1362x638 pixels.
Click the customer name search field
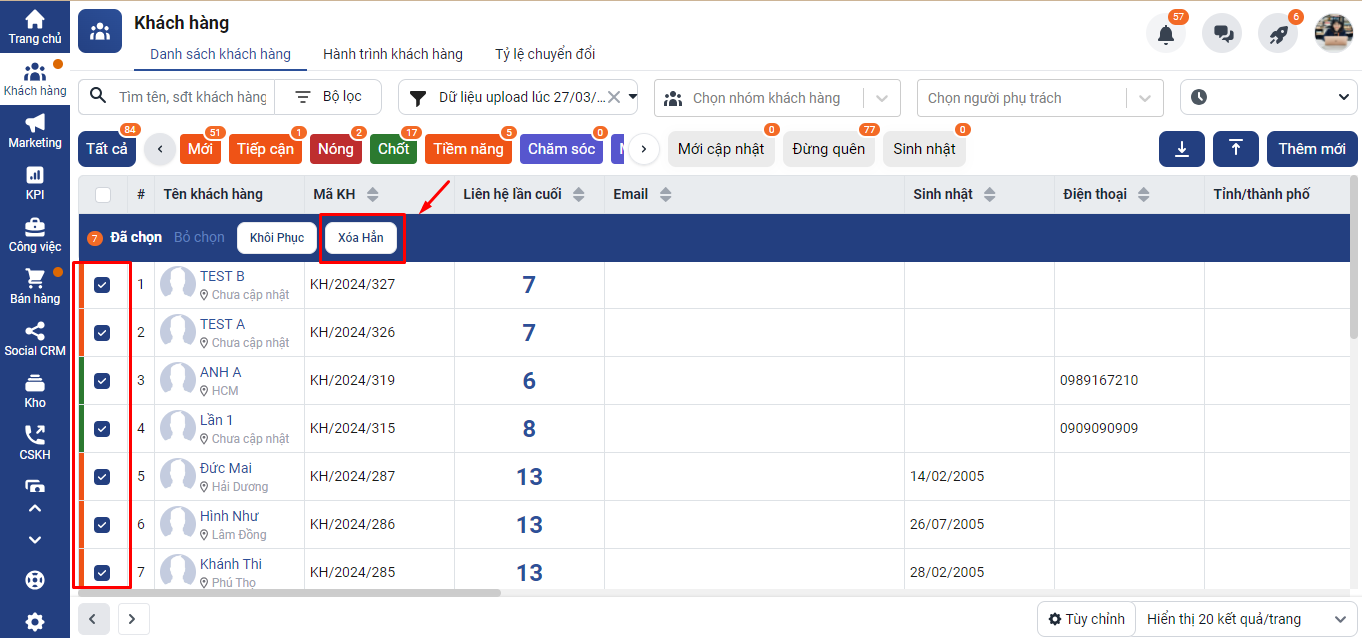tap(192, 97)
